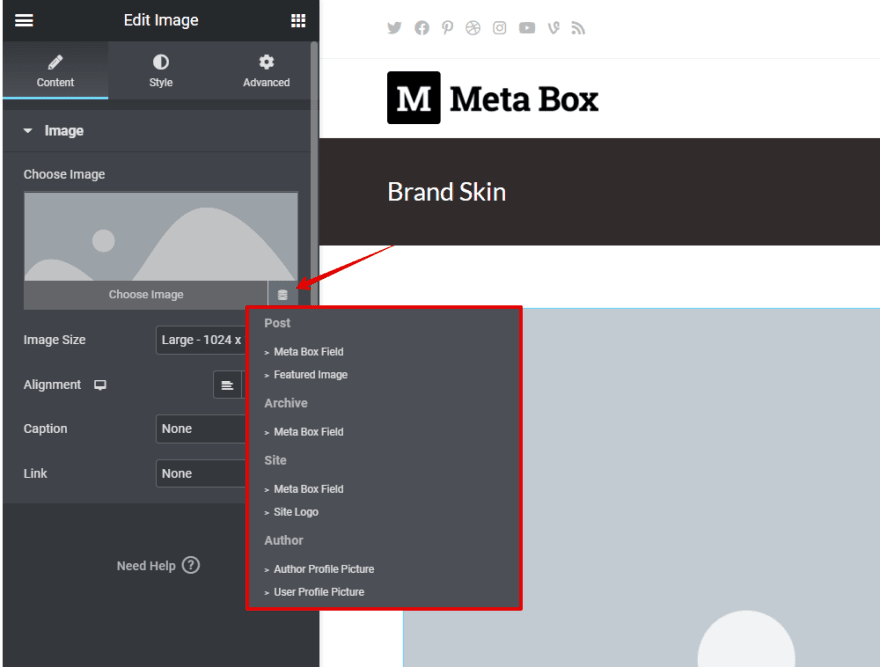Click the image placeholder widget in preview
The image size is (880, 667).
point(641,487)
